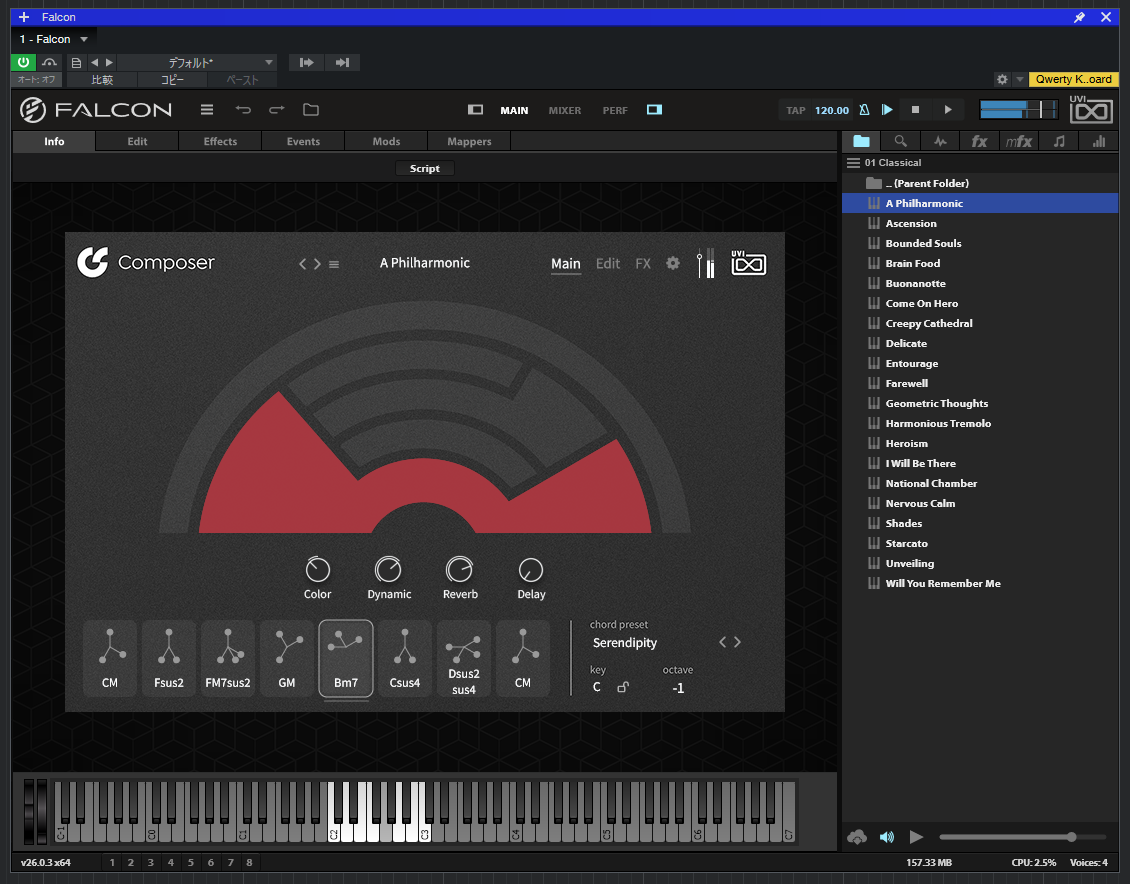Open dropdown arrow next to host gear
Viewport: 1130px width, 884px height.
tap(1019, 79)
